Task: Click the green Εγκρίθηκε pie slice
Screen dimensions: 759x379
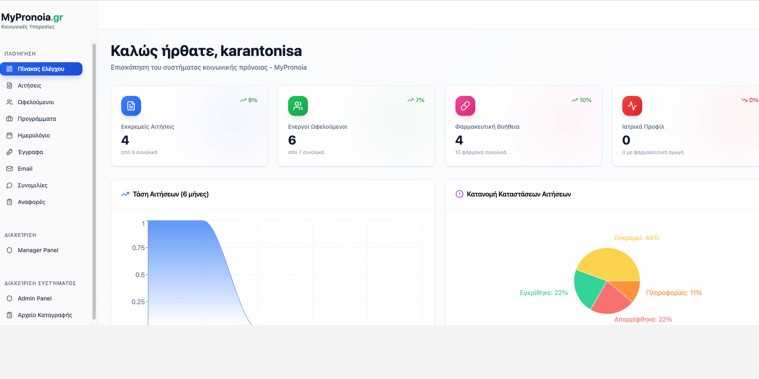Action: point(588,289)
